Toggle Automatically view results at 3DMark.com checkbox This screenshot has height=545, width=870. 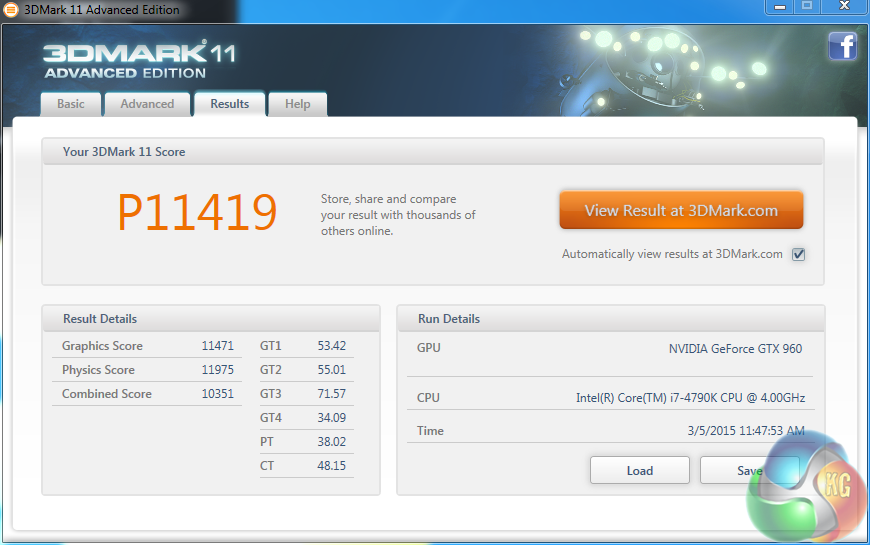click(798, 254)
